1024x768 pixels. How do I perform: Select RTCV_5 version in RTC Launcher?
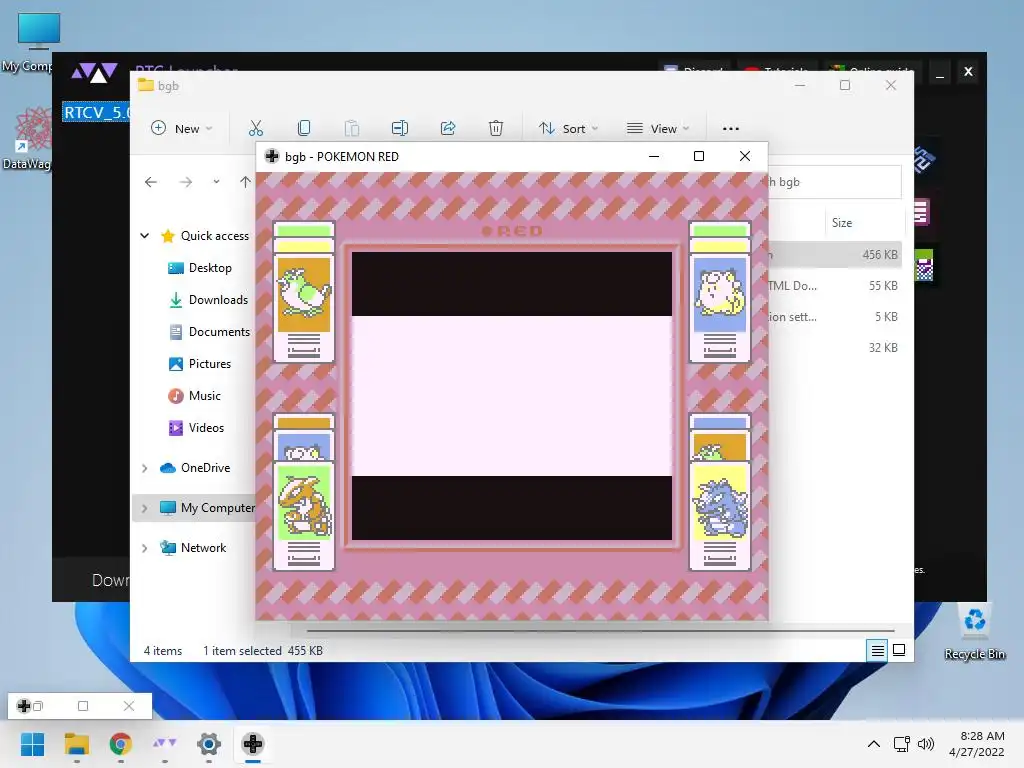[x=96, y=112]
